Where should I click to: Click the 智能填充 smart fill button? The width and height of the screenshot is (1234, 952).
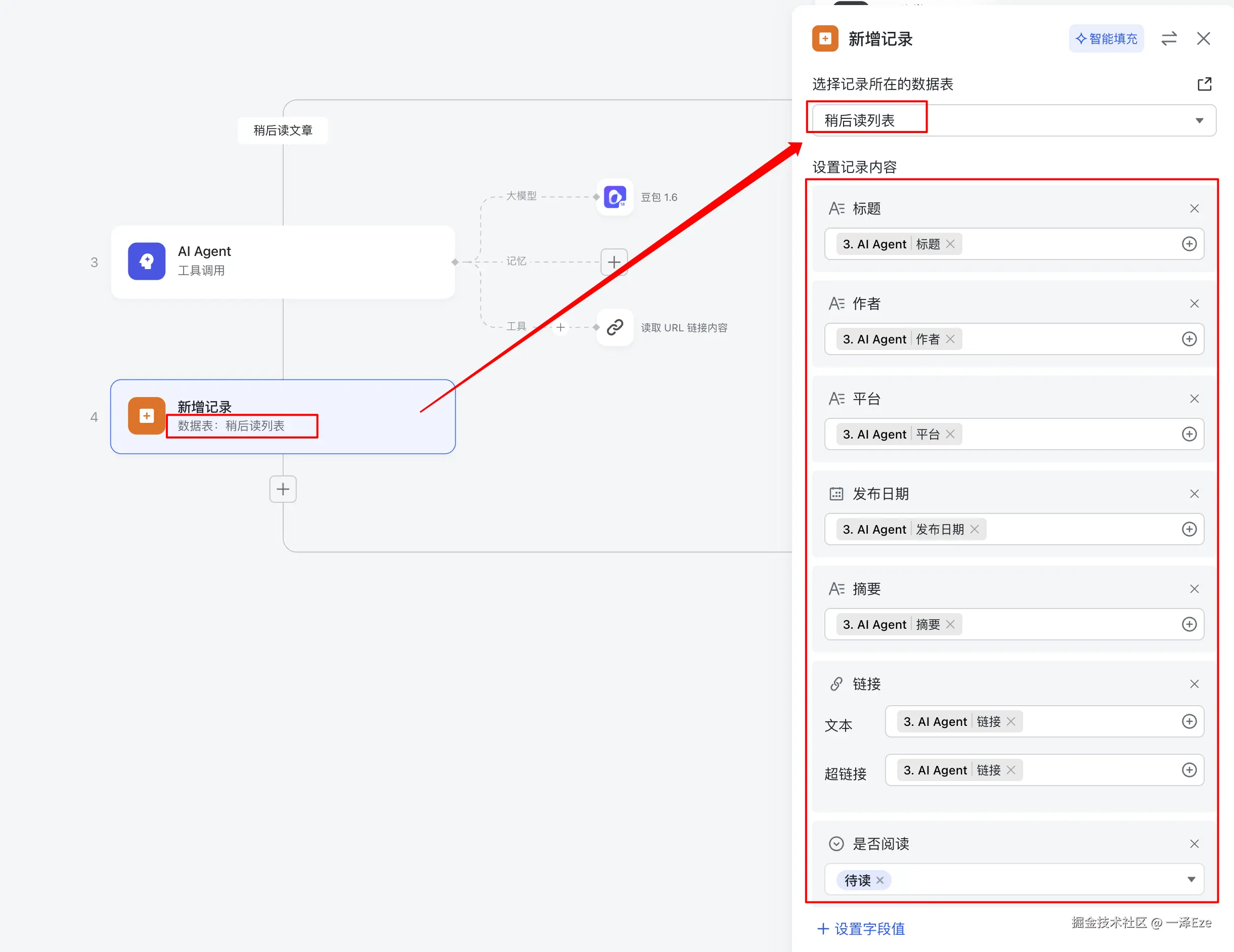[x=1106, y=38]
